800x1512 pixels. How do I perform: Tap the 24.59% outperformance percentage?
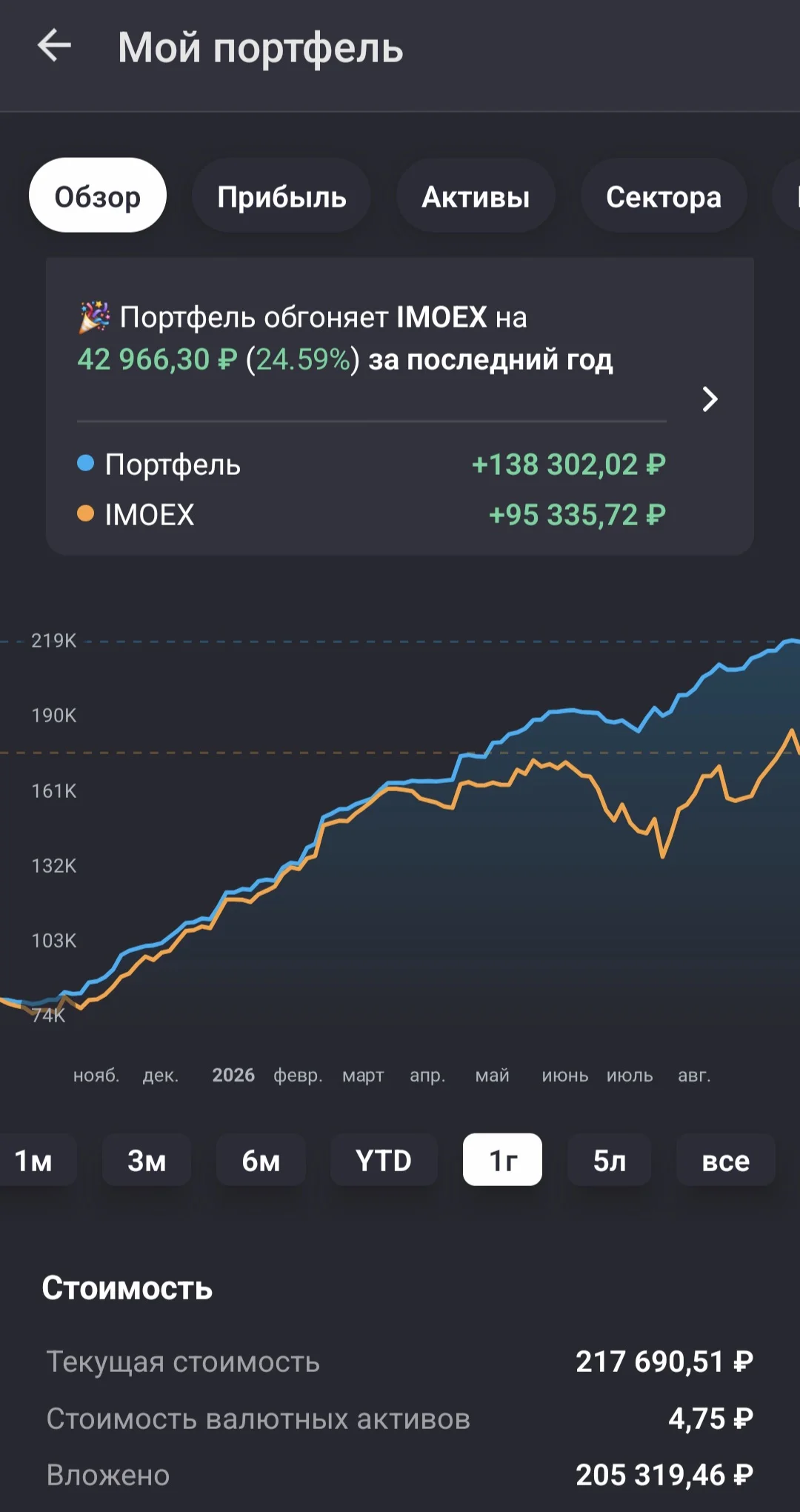click(303, 359)
